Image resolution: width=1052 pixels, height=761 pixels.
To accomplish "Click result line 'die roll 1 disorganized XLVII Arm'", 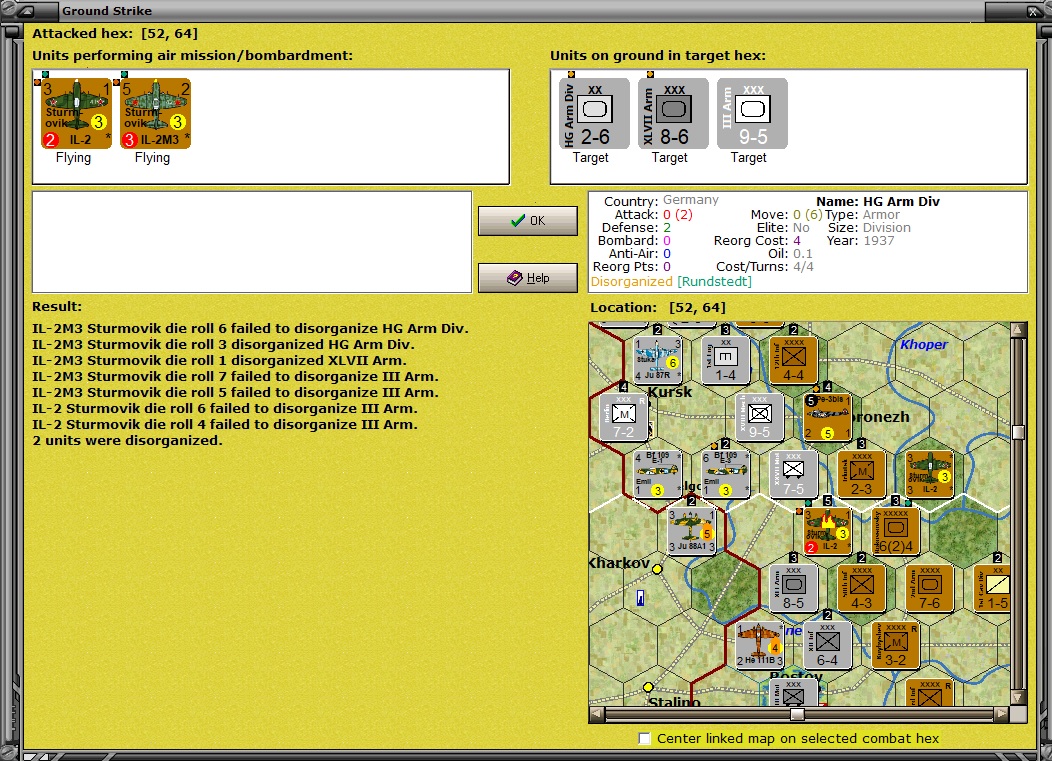I will coord(219,360).
